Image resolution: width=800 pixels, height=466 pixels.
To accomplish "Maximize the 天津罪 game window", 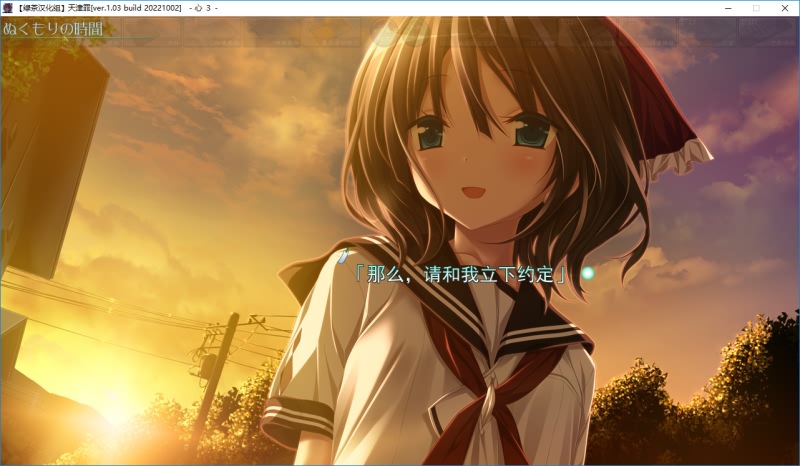I will tap(756, 8).
